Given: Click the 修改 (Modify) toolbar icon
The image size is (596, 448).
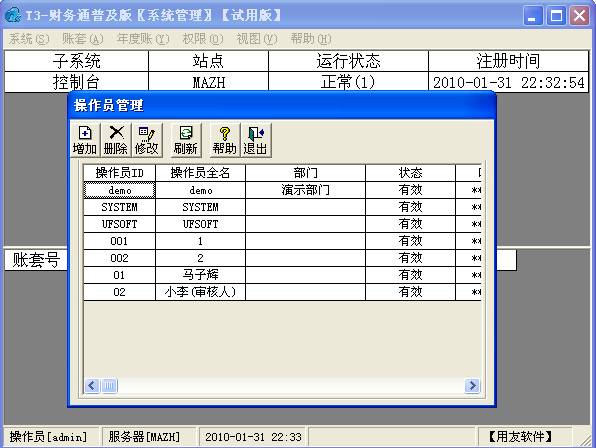Looking at the screenshot, I should (x=147, y=140).
